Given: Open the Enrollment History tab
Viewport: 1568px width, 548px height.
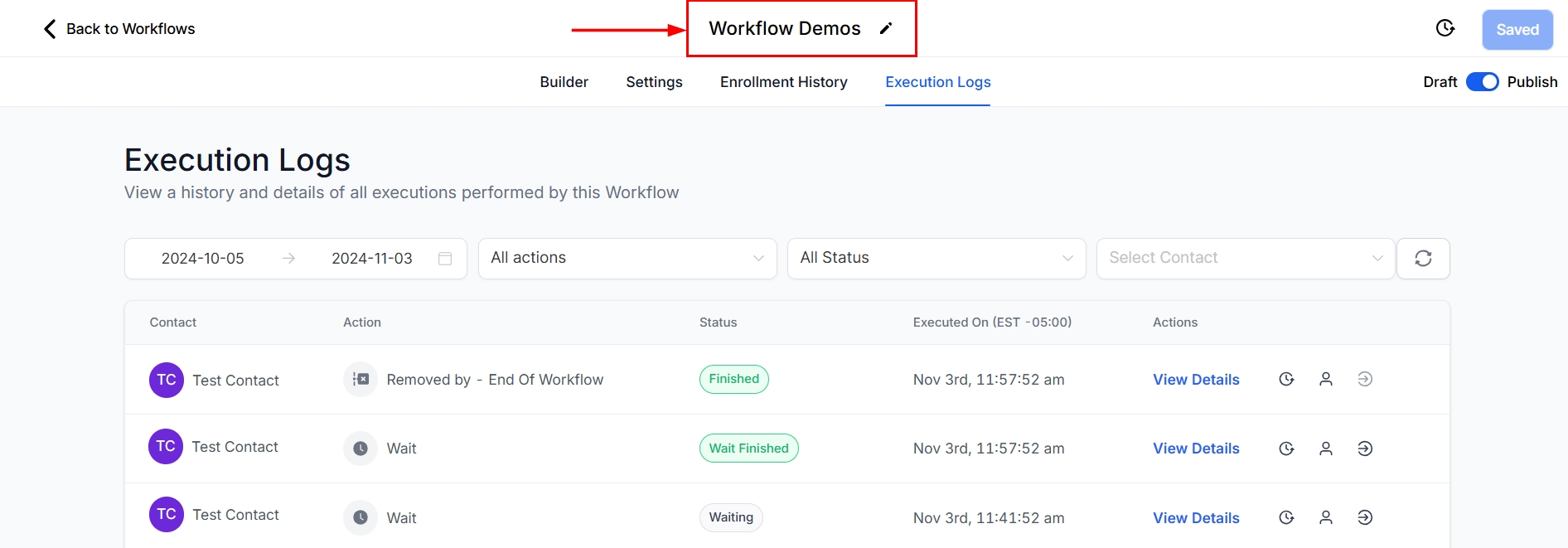Looking at the screenshot, I should [783, 82].
